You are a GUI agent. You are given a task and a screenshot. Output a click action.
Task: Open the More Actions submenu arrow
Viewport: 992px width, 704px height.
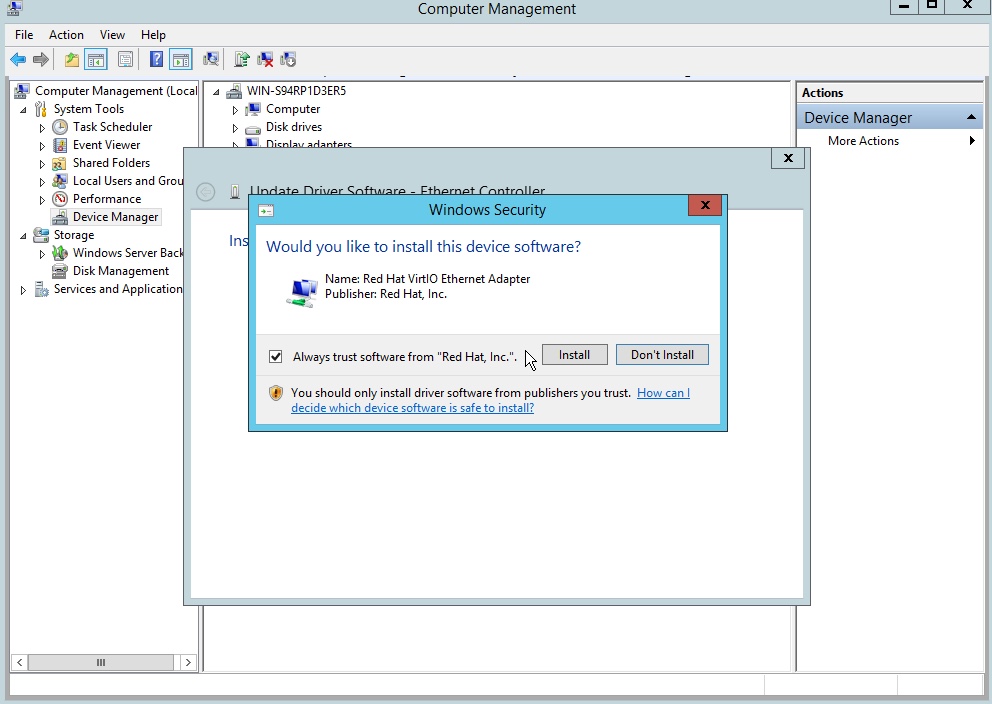click(972, 140)
